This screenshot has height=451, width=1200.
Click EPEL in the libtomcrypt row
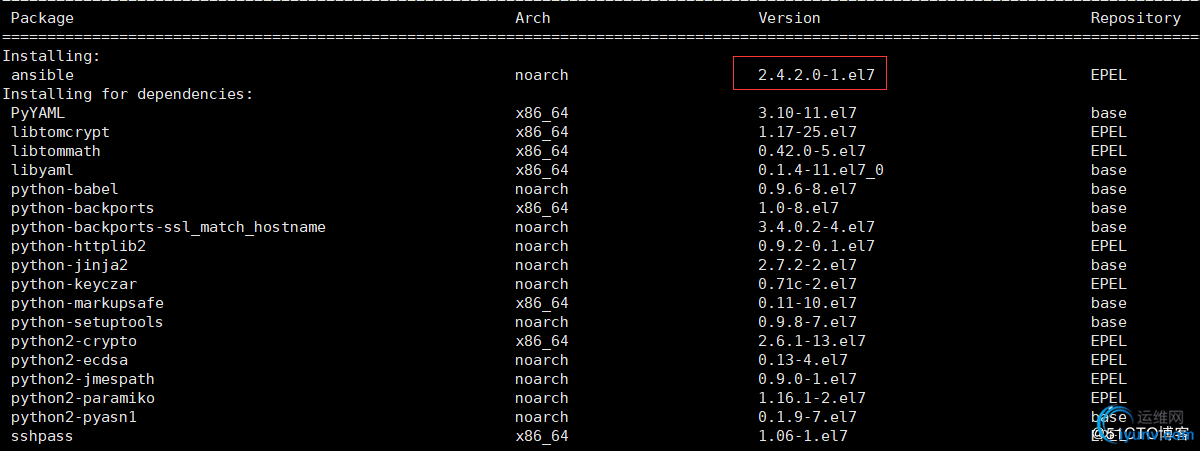point(1109,132)
